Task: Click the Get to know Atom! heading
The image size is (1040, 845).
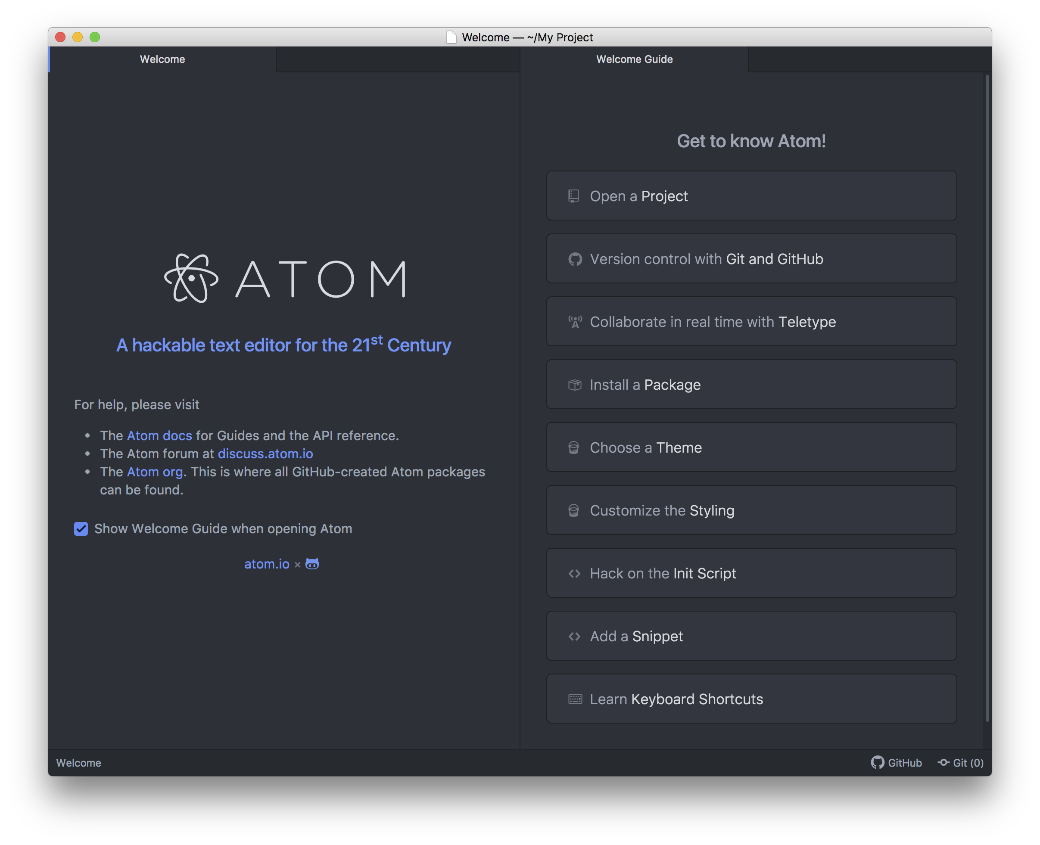Action: pyautogui.click(x=751, y=141)
